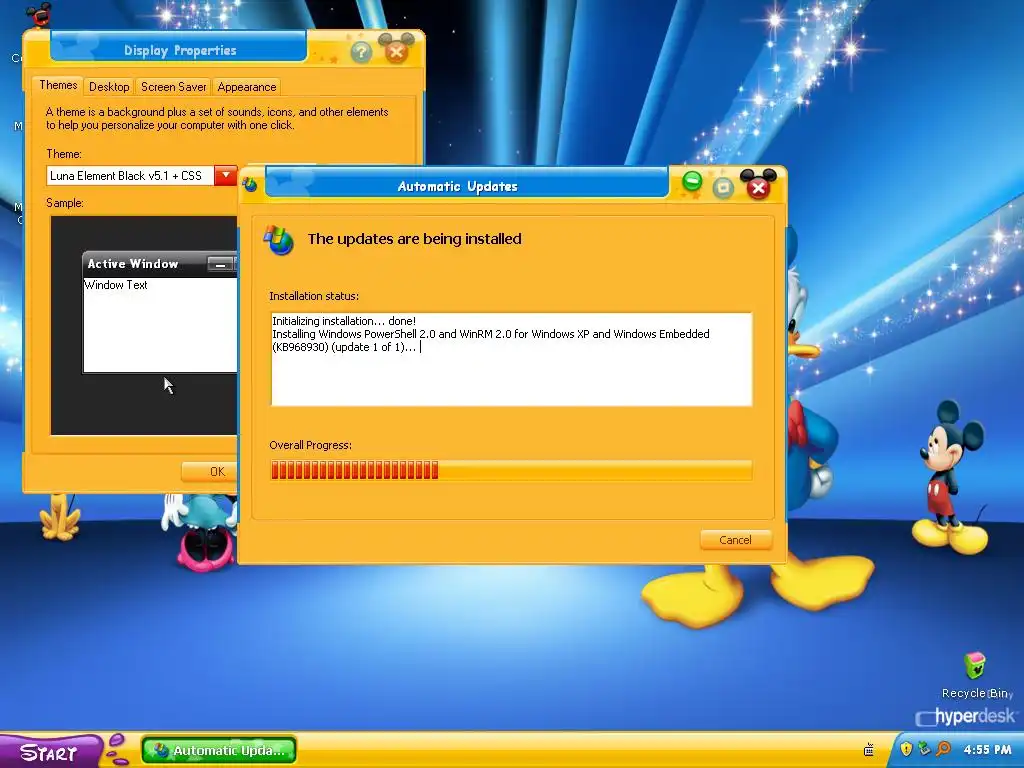Switch to the Desktop tab
Image resolution: width=1024 pixels, height=768 pixels.
109,87
